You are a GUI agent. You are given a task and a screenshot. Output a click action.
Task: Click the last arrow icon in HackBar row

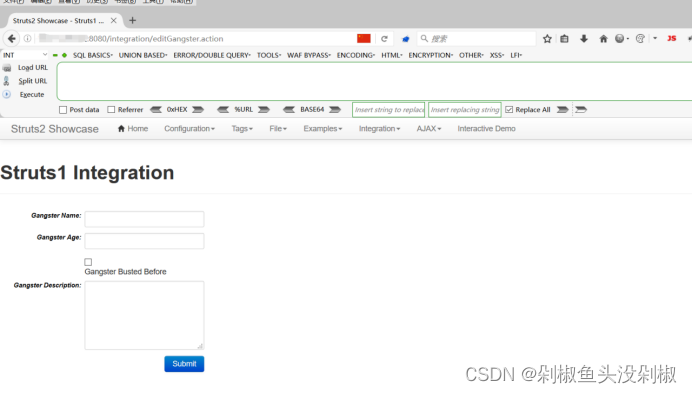click(581, 110)
